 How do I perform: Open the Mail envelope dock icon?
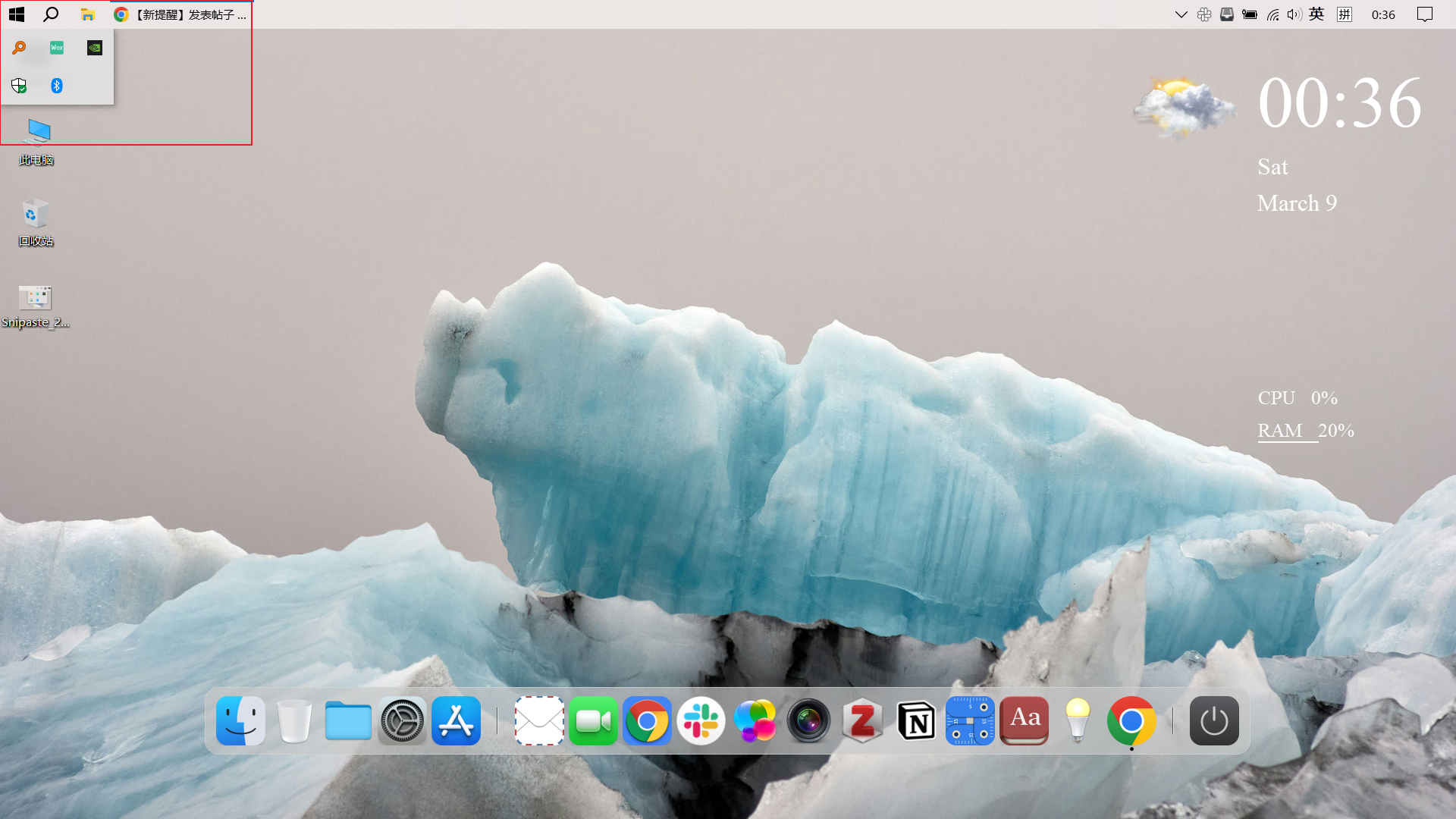(539, 720)
